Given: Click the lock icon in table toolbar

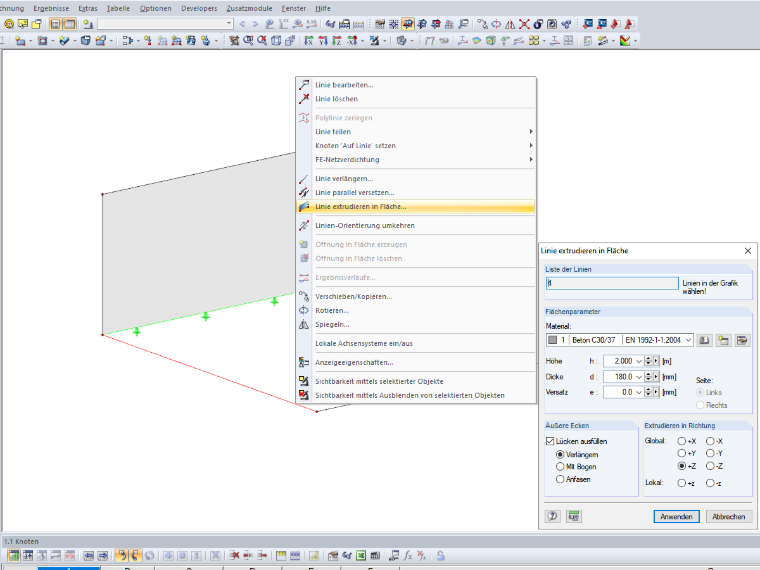Looking at the screenshot, I should [441, 555].
